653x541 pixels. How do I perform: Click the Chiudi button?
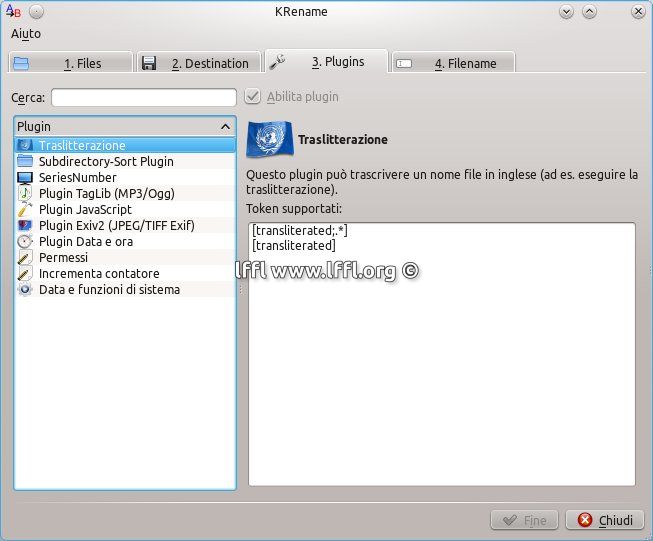pyautogui.click(x=605, y=520)
